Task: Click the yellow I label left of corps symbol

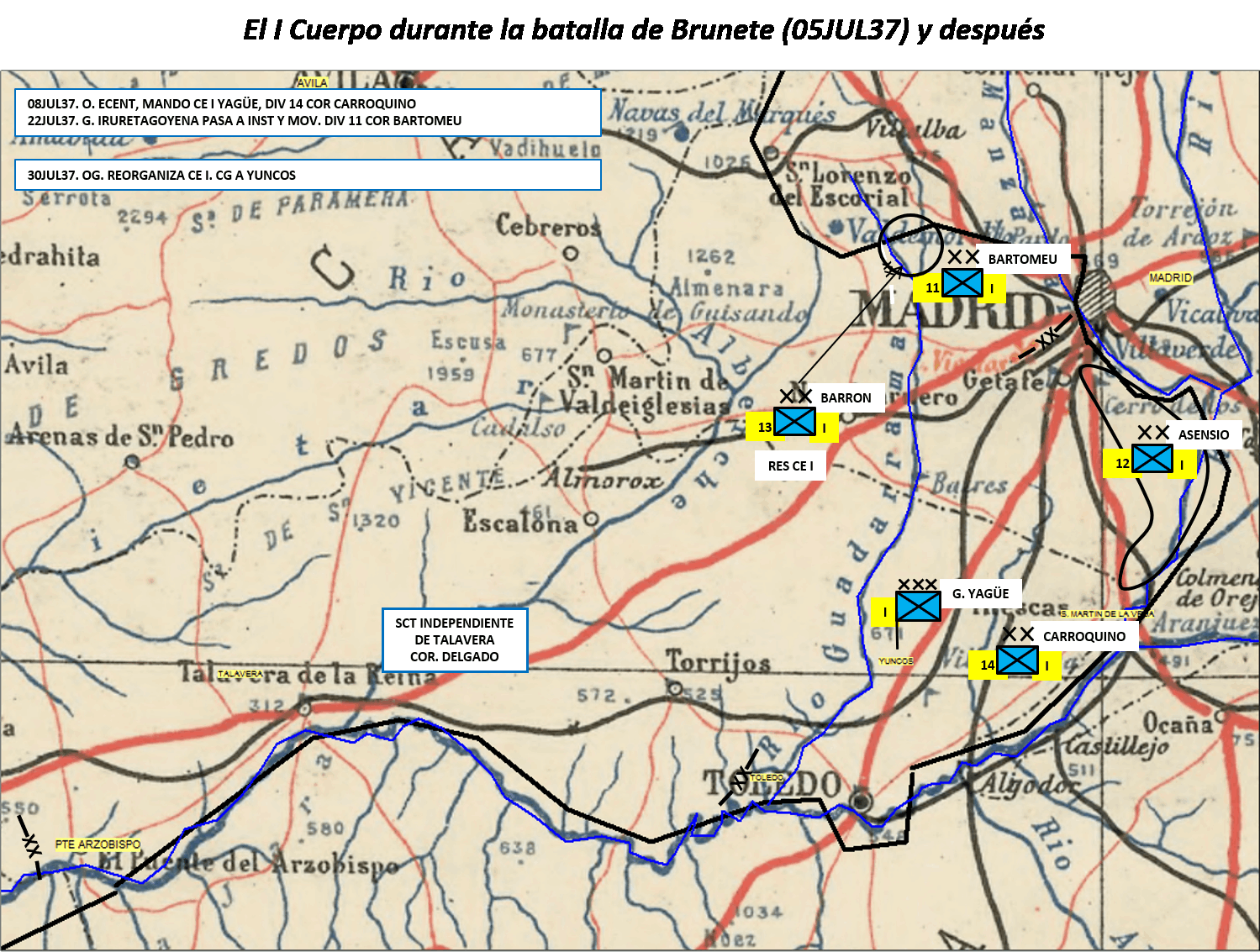Action: point(884,612)
